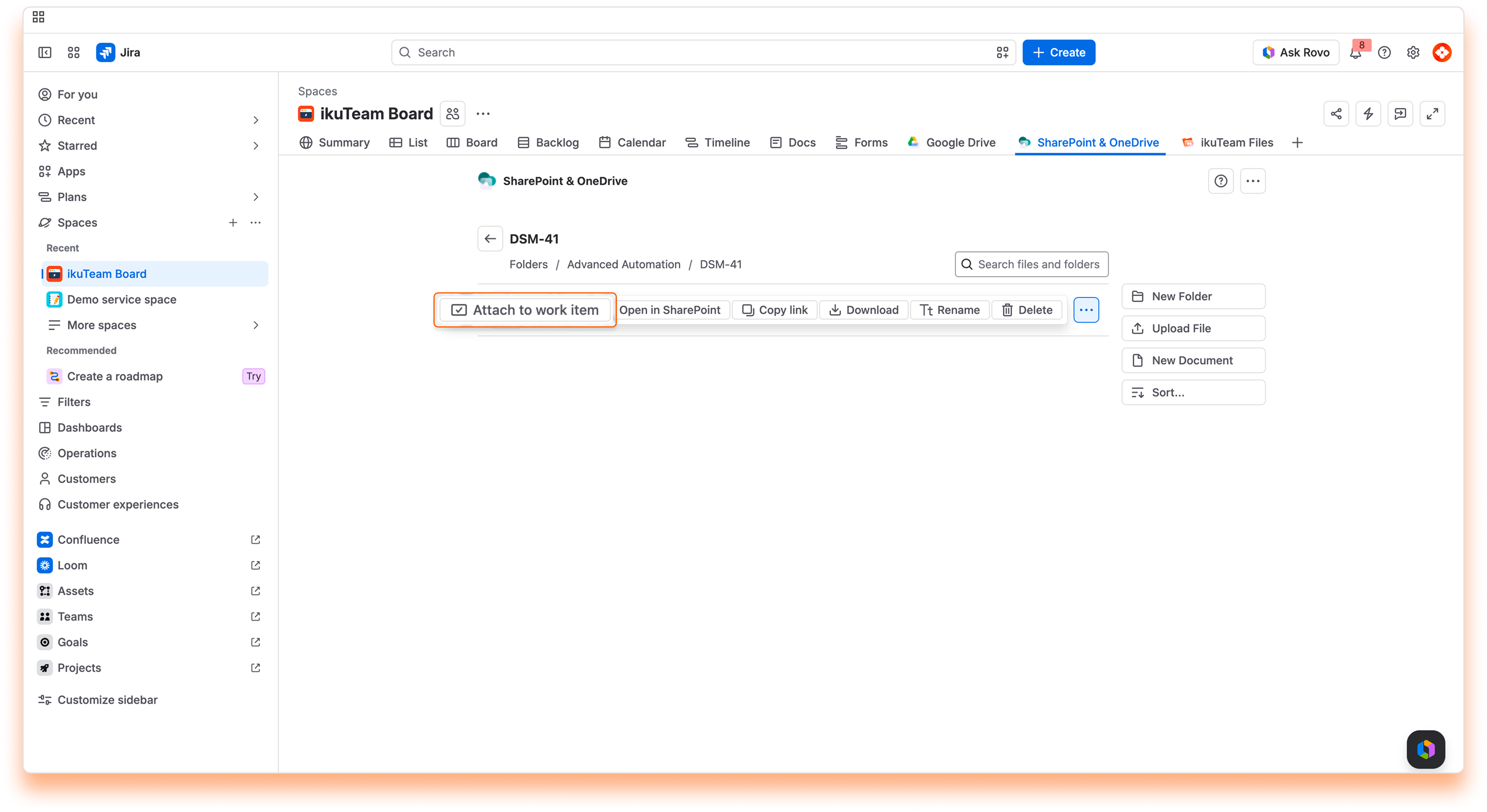Viewport: 1487px width, 812px height.
Task: Open the Sort... options
Action: pos(1193,392)
